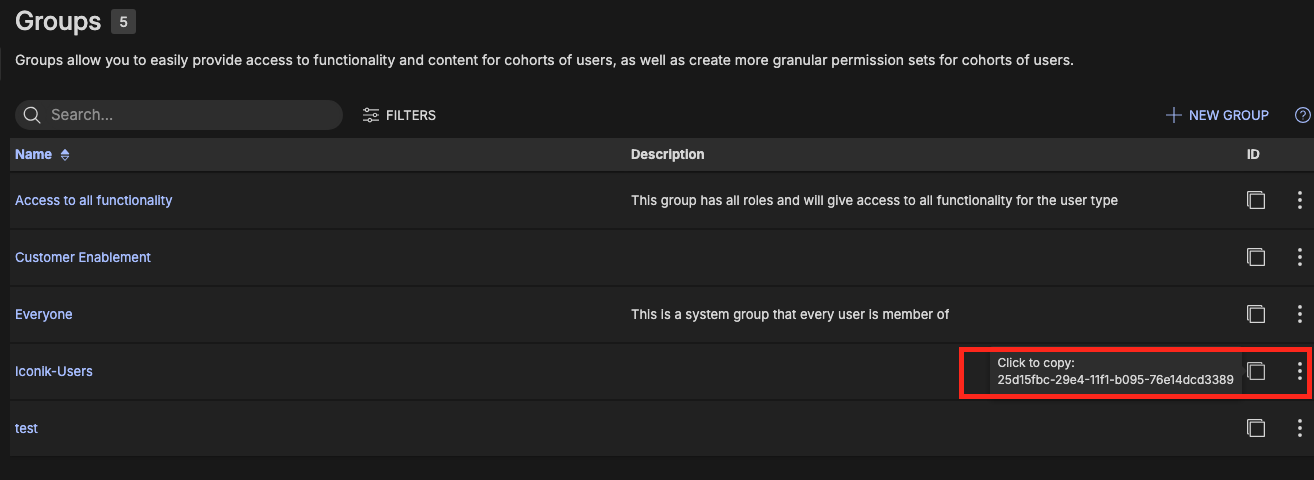Open the Access to all functionality group
The image size is (1314, 480).
[x=93, y=200]
